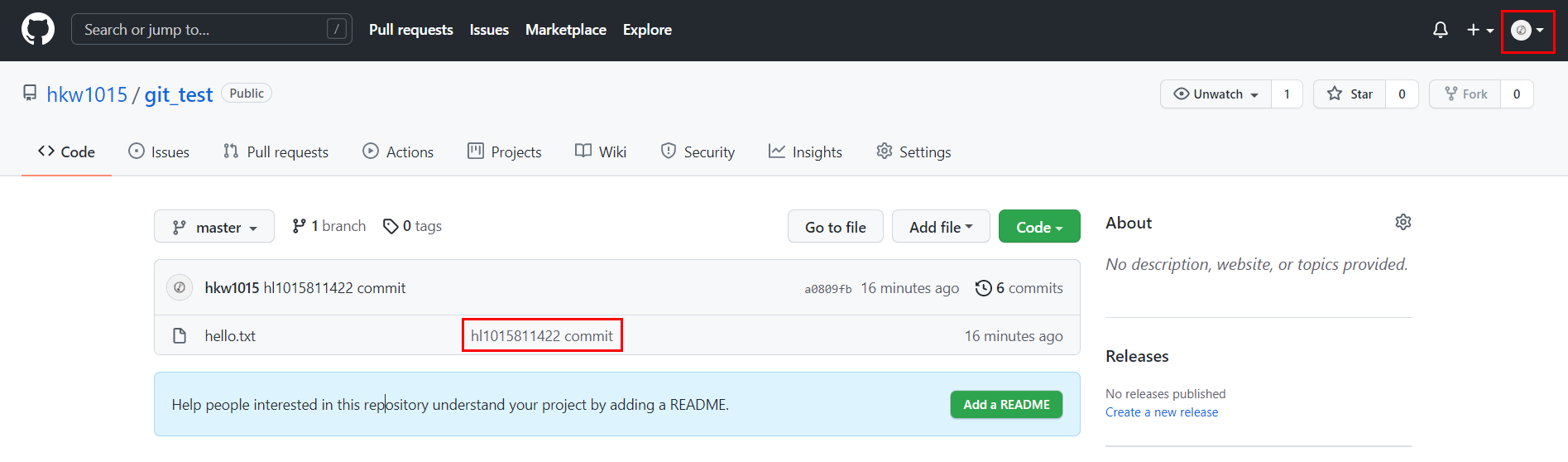Open the GitHub home logo

(x=38, y=30)
